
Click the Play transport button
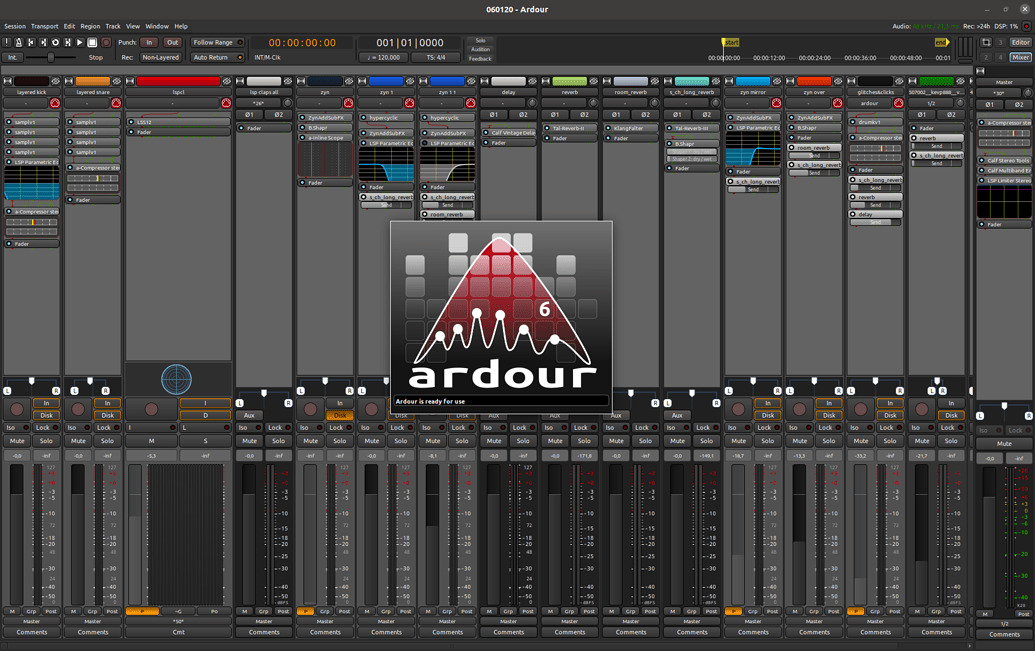80,43
